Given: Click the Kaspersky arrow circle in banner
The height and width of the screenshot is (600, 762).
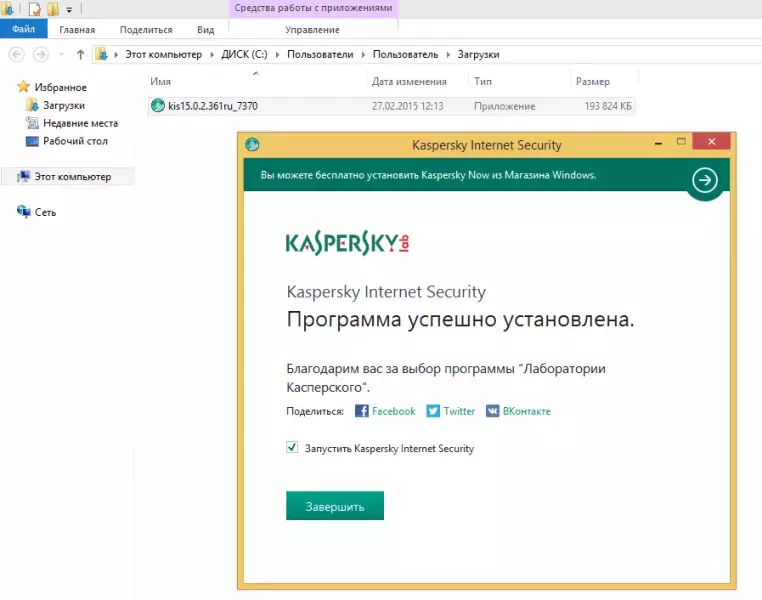Looking at the screenshot, I should 705,180.
